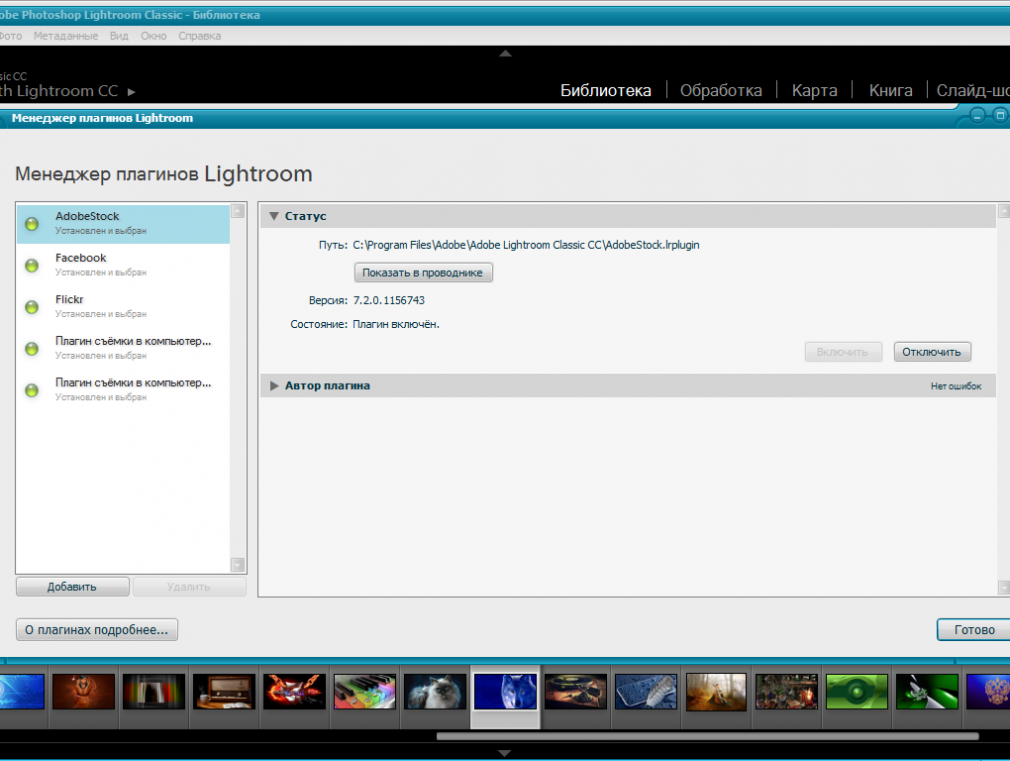
Task: Select the cat thumbnail in the filmstrip
Action: point(435,692)
